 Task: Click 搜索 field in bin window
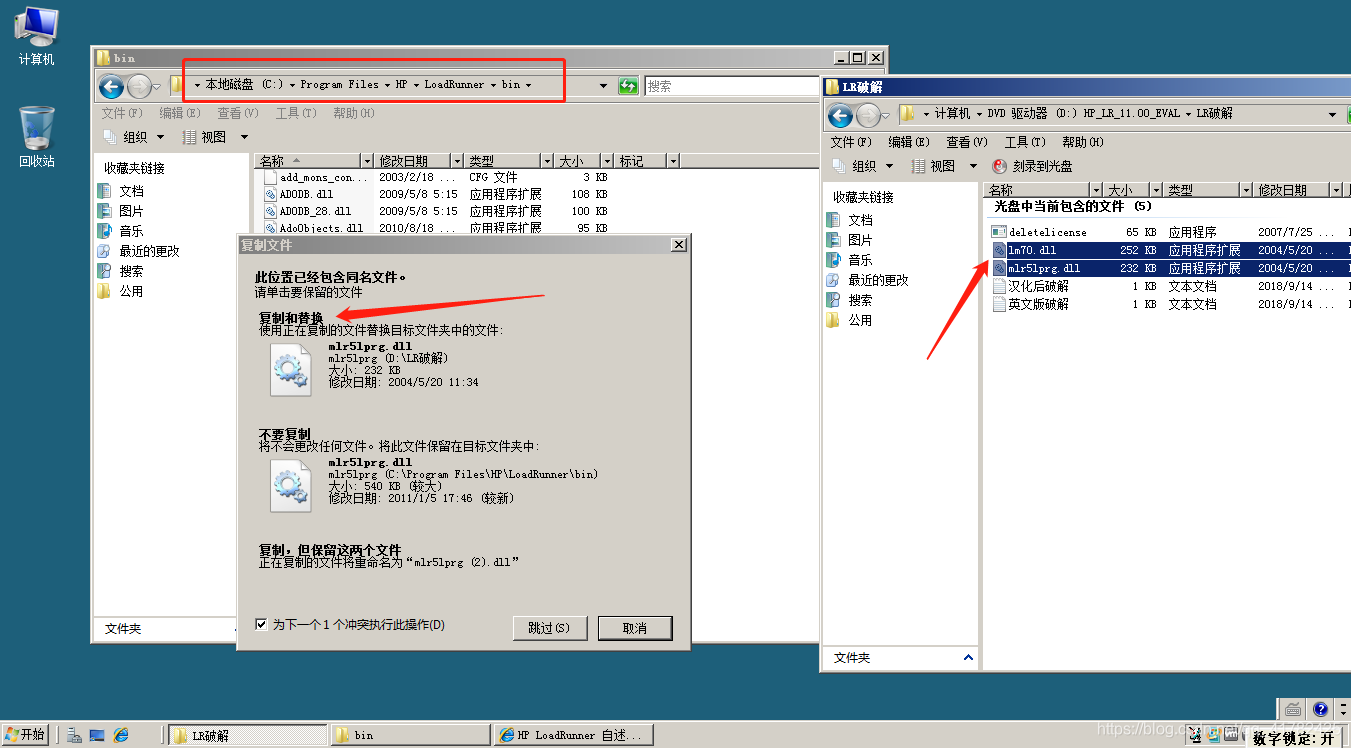(732, 86)
